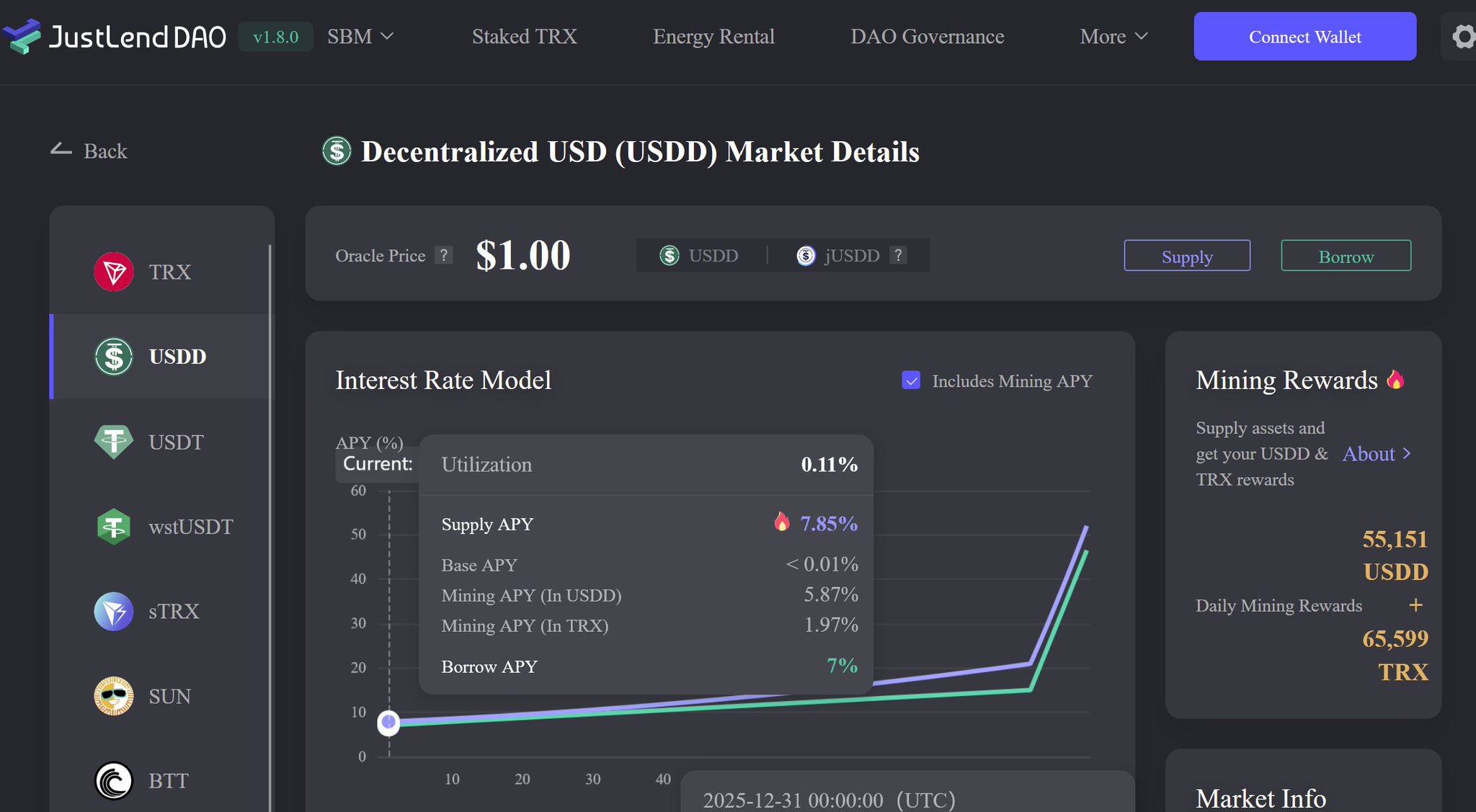Click the jUSDD help question mark
This screenshot has width=1476, height=812.
[x=898, y=255]
